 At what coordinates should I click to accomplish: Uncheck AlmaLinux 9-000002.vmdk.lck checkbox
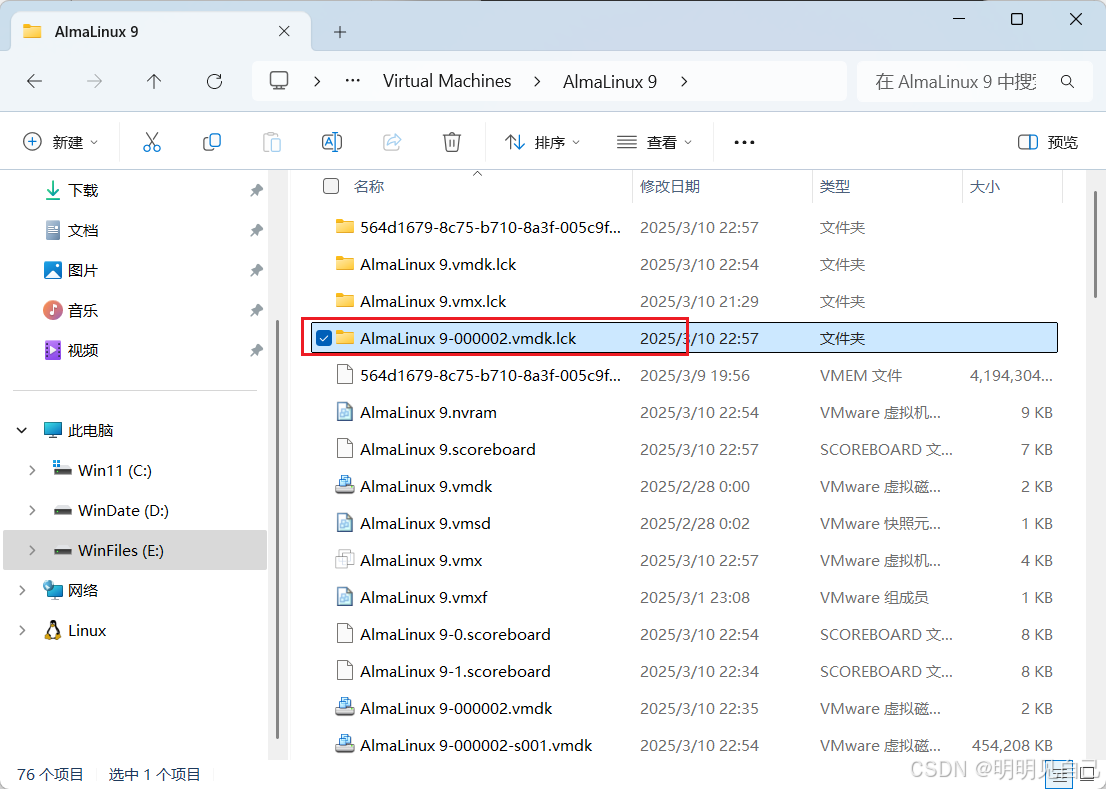pos(324,338)
